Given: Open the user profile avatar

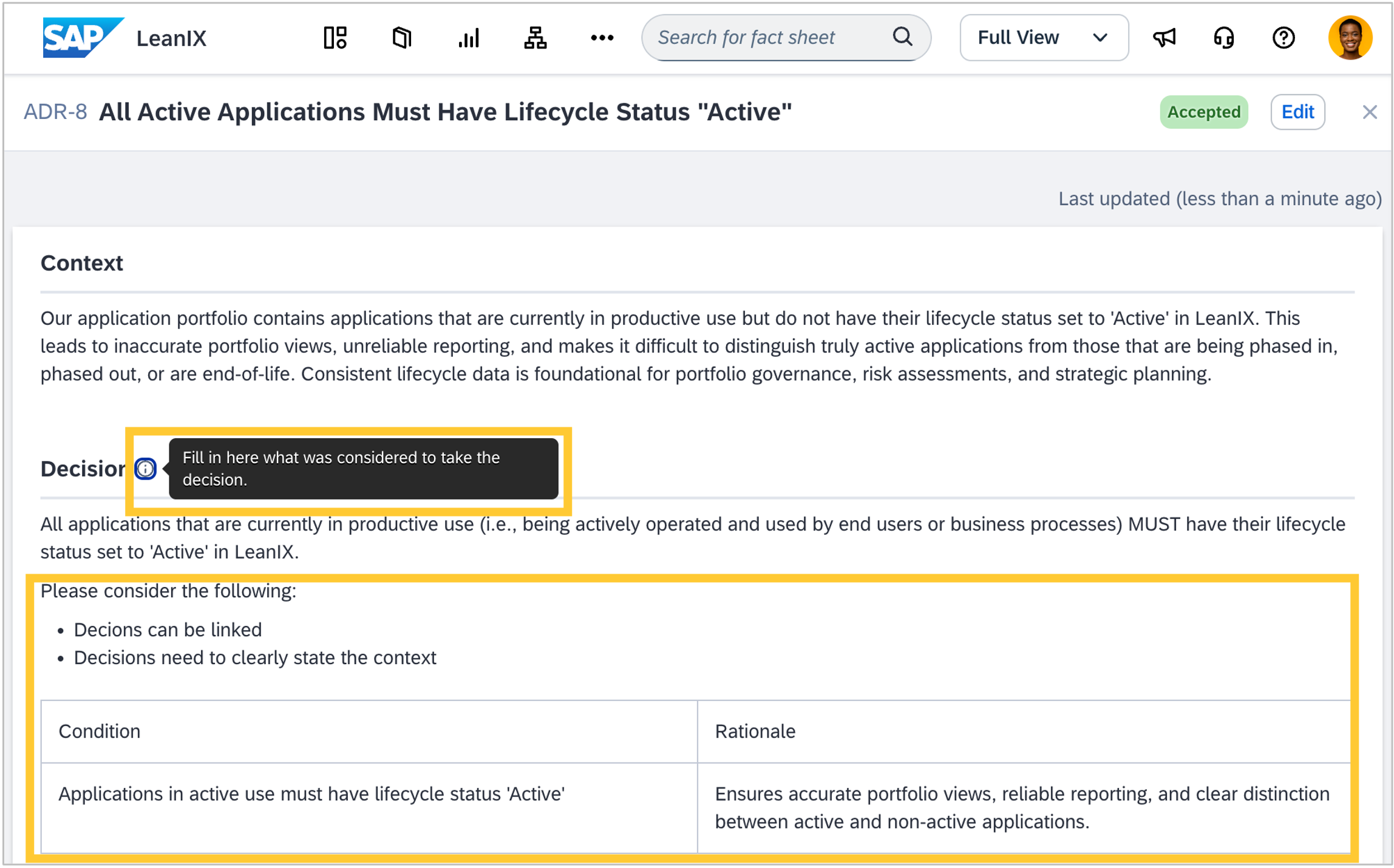Looking at the screenshot, I should click(1350, 38).
